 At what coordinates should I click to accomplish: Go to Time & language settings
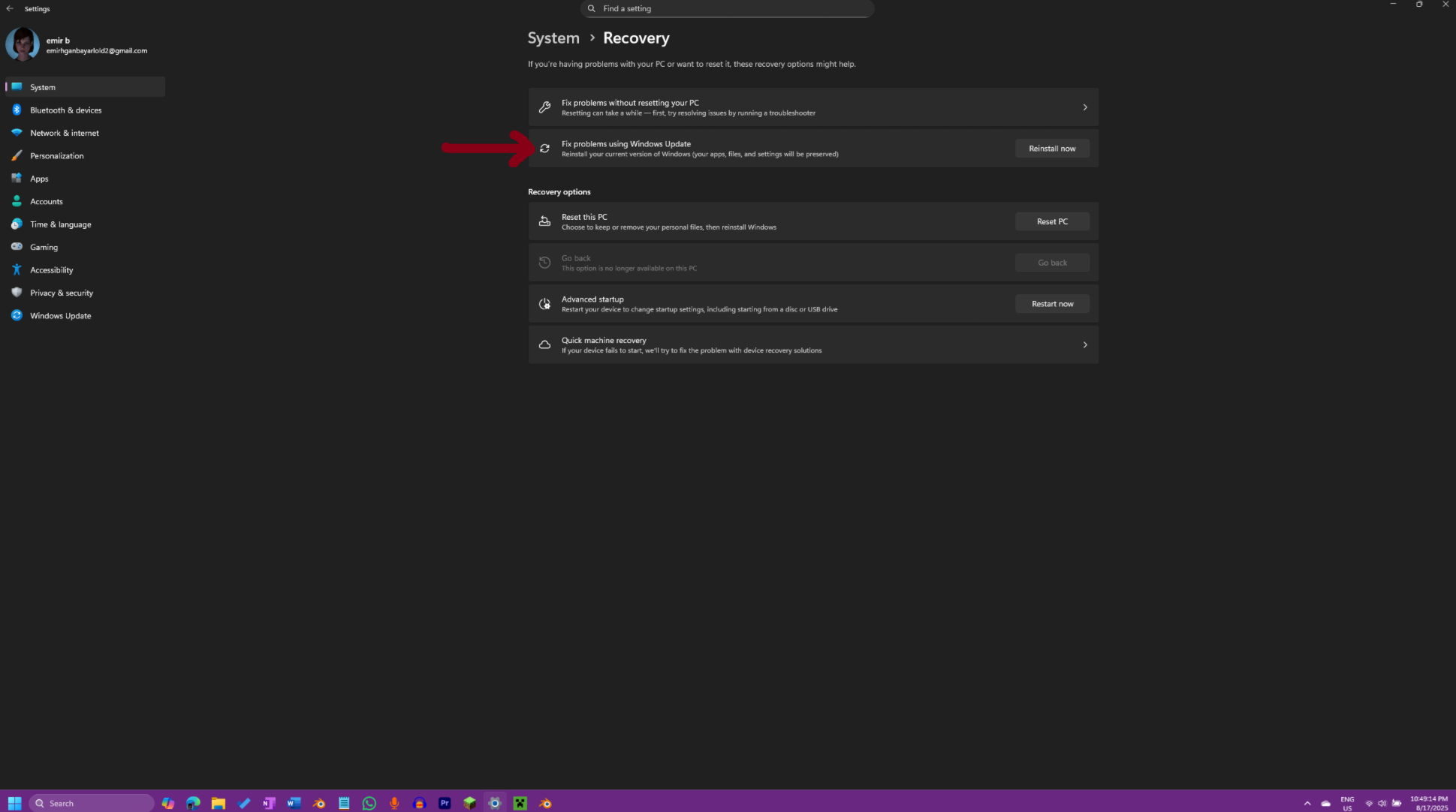85,224
